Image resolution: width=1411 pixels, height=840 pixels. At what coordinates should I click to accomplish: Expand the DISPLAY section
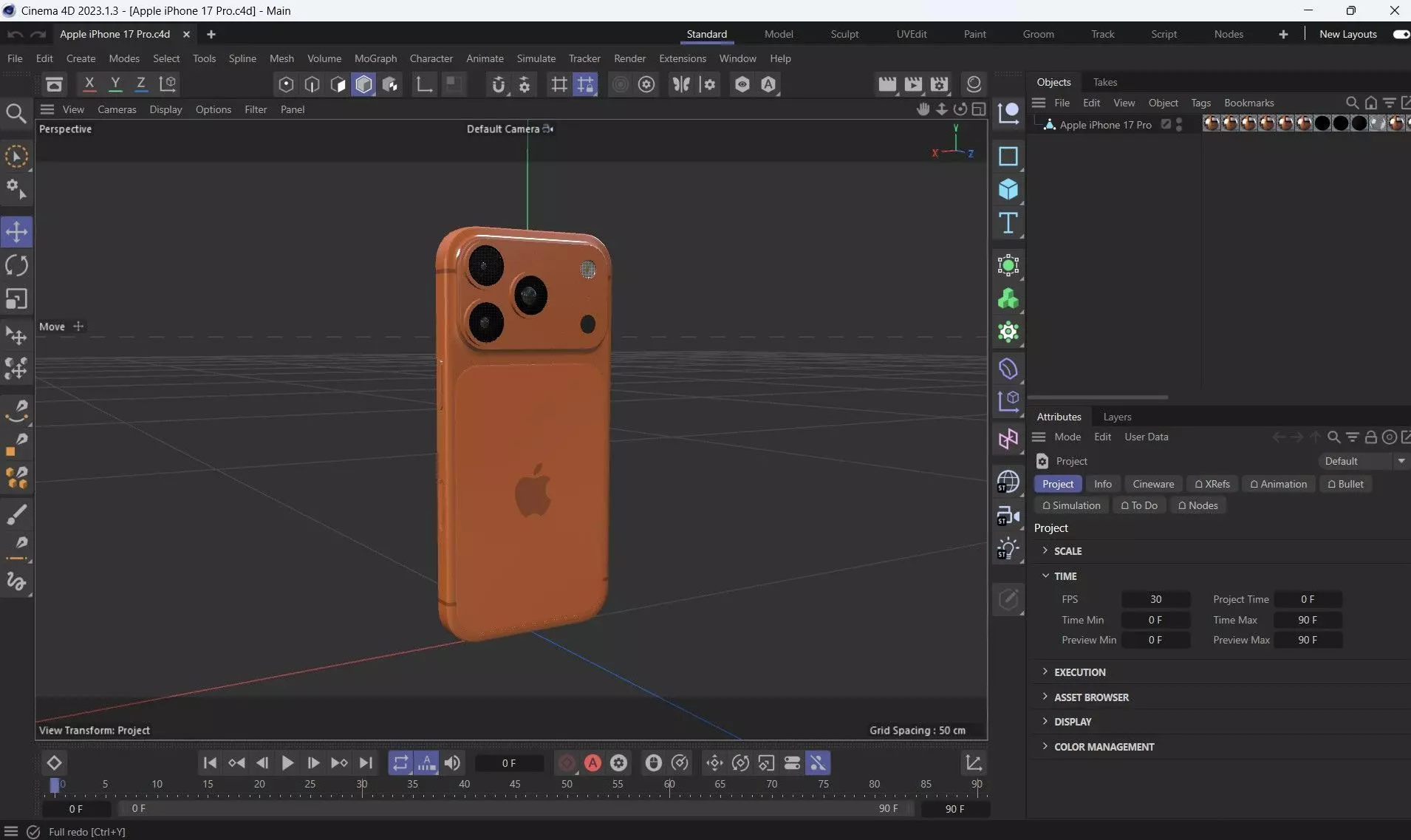click(1045, 721)
